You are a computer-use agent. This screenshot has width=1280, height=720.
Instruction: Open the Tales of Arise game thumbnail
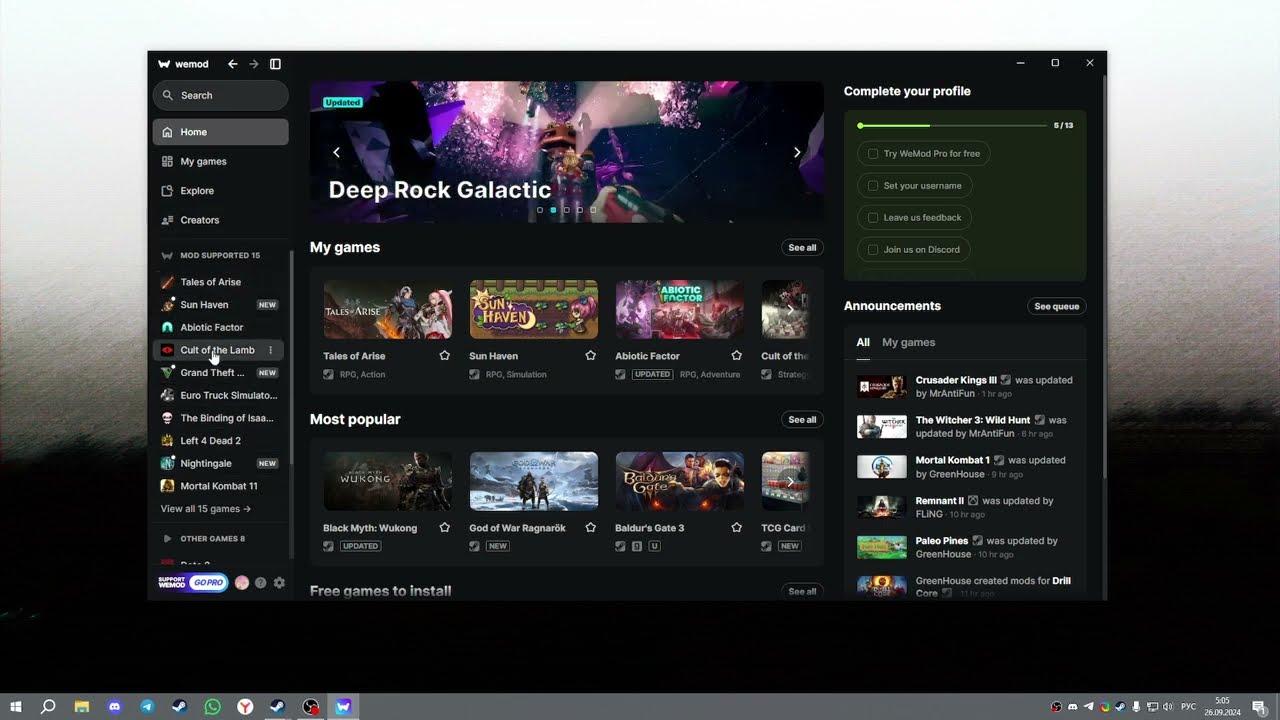388,309
